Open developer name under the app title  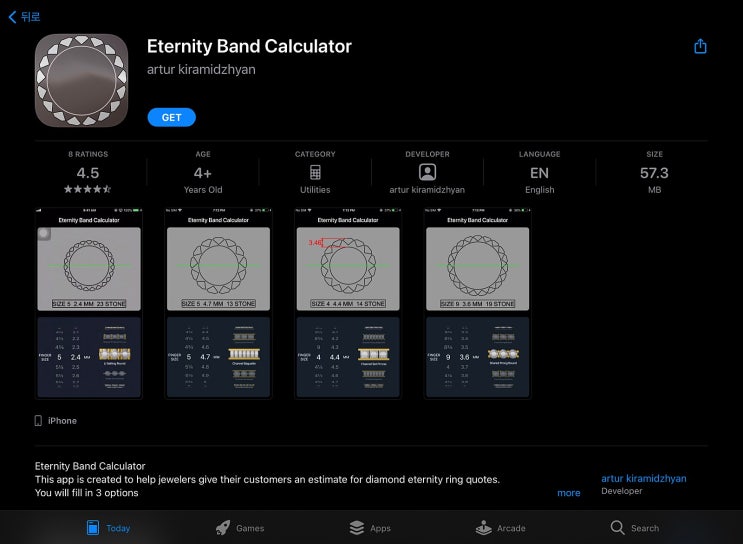pyautogui.click(x=201, y=69)
